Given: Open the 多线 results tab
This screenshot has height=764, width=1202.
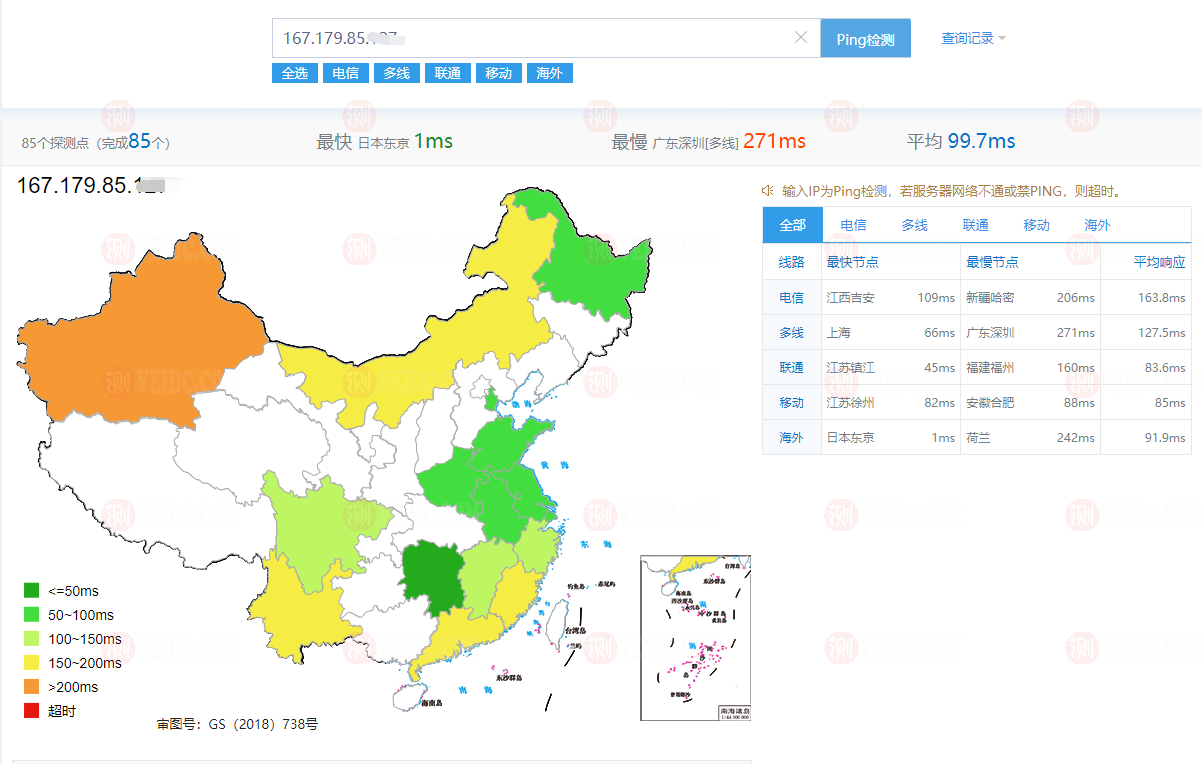Looking at the screenshot, I should tap(914, 225).
